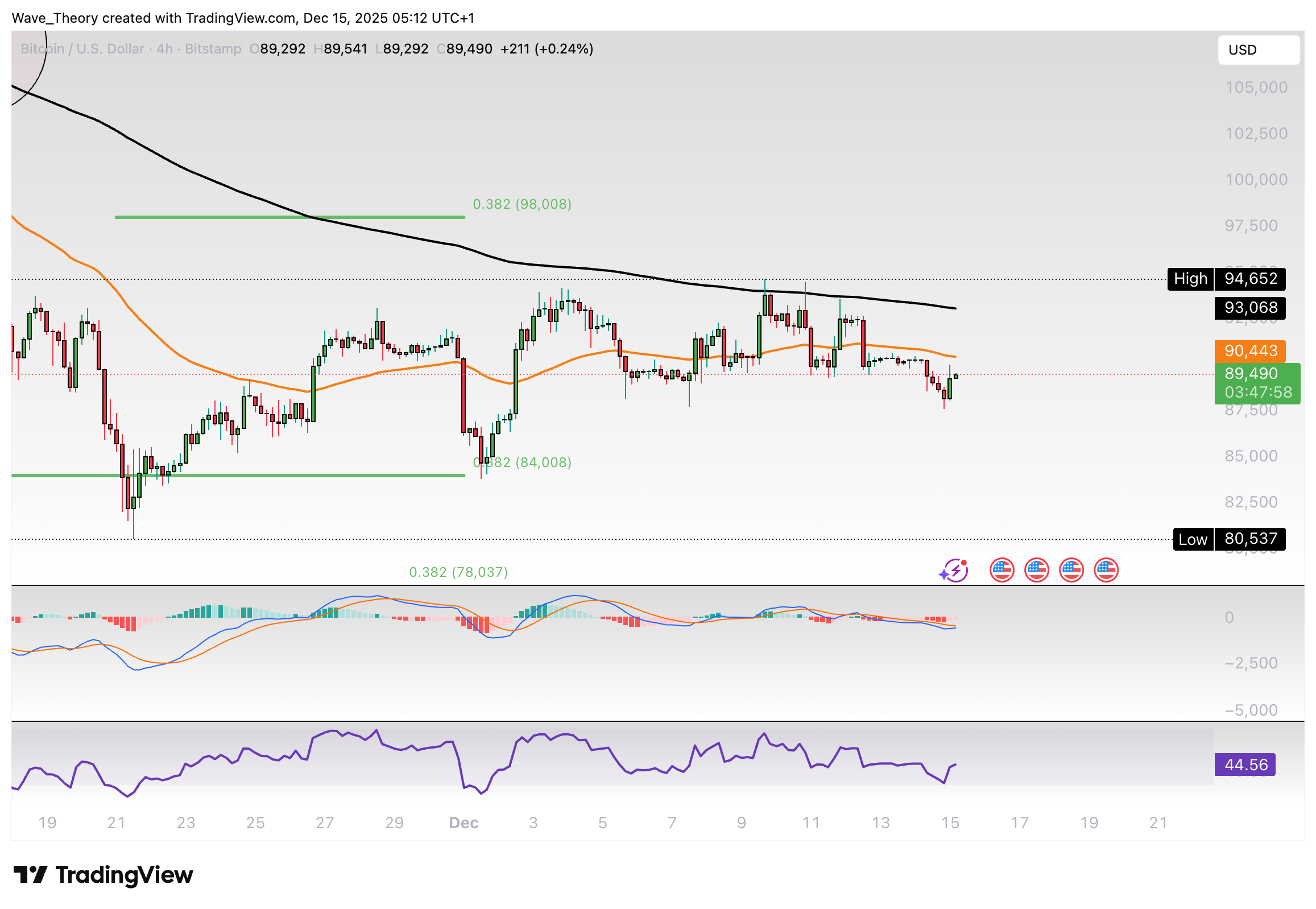Click the black 93,068 moving average label

tap(1250, 308)
